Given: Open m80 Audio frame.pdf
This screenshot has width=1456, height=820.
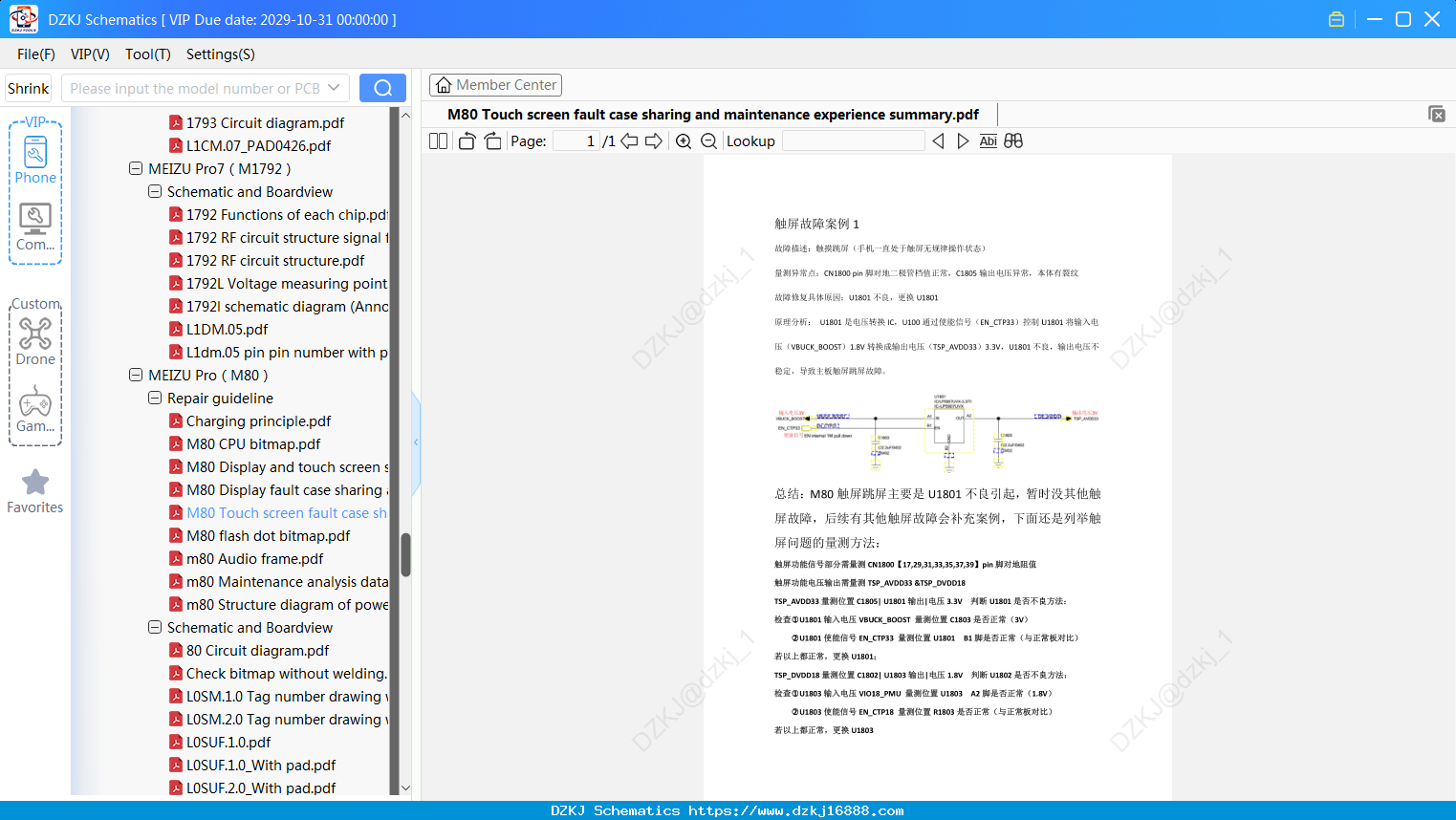Looking at the screenshot, I should 254,558.
